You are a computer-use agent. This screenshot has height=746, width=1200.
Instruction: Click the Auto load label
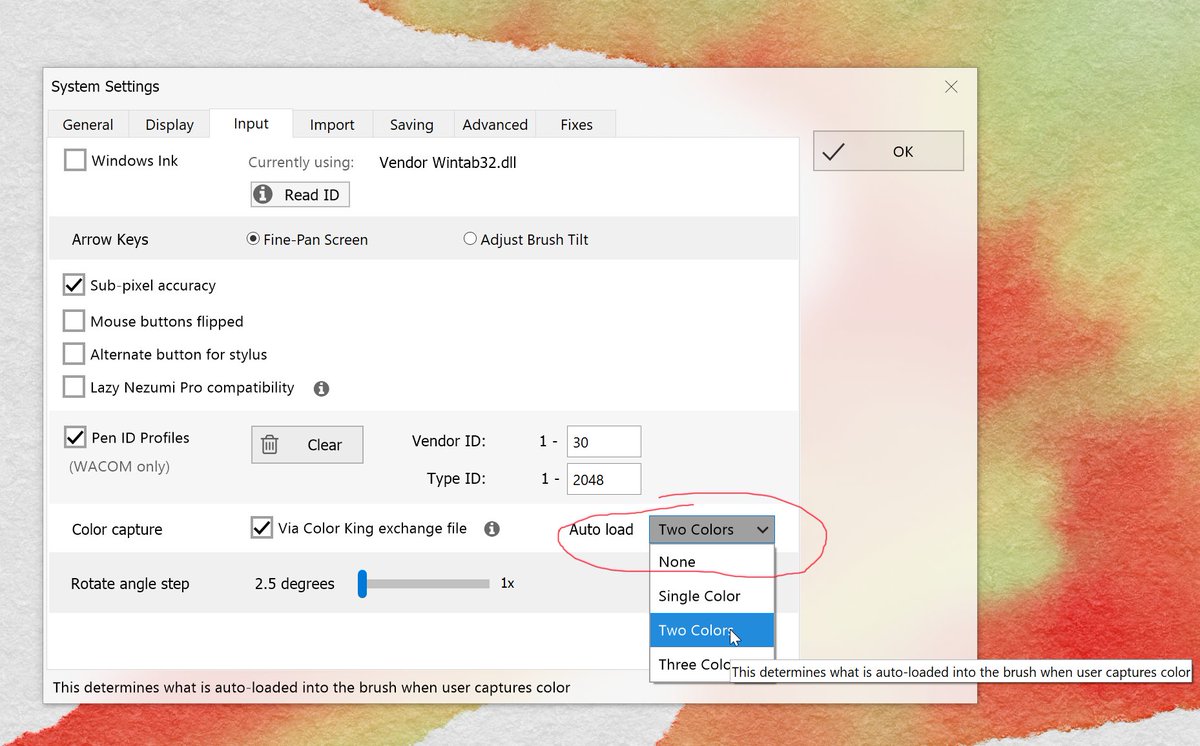coord(601,530)
